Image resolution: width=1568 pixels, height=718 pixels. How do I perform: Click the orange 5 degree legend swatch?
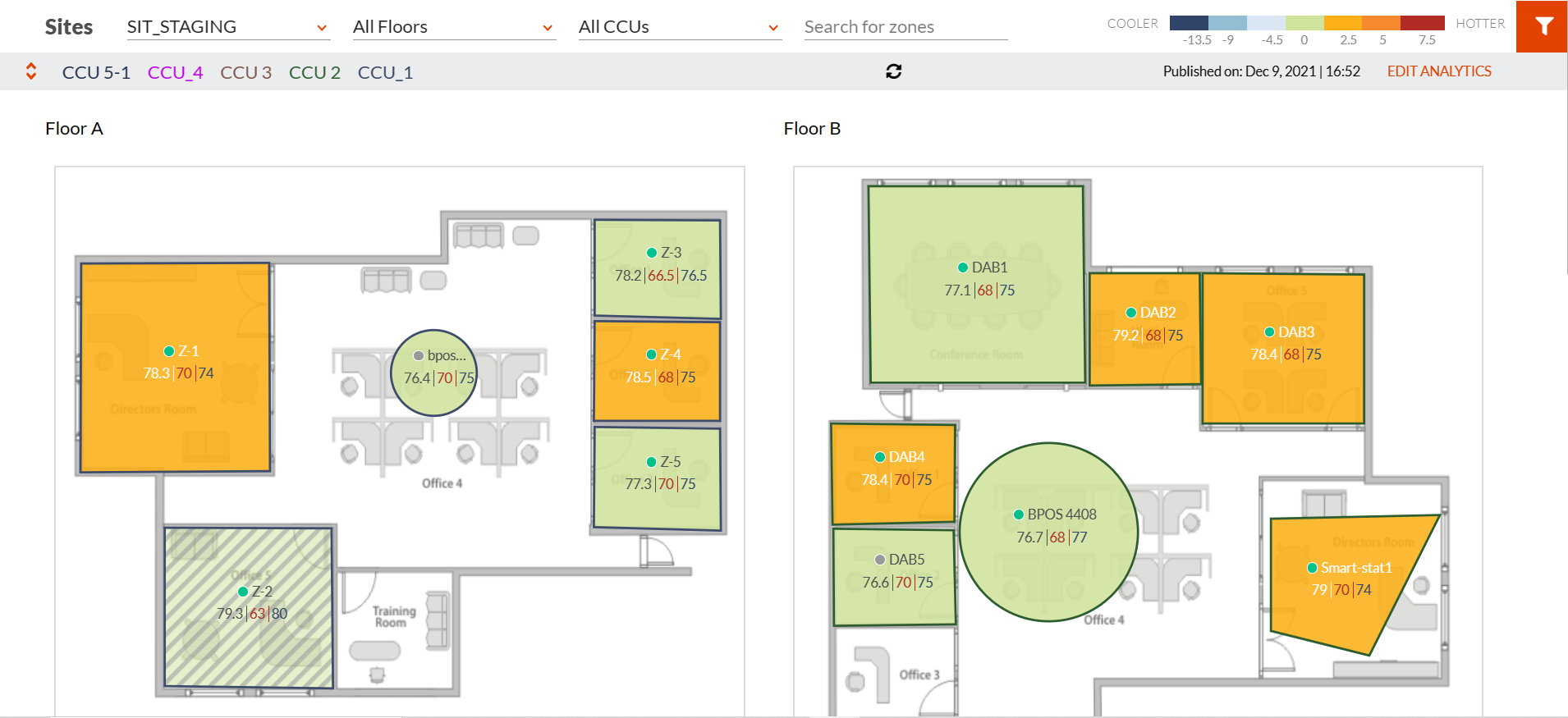click(x=1382, y=23)
